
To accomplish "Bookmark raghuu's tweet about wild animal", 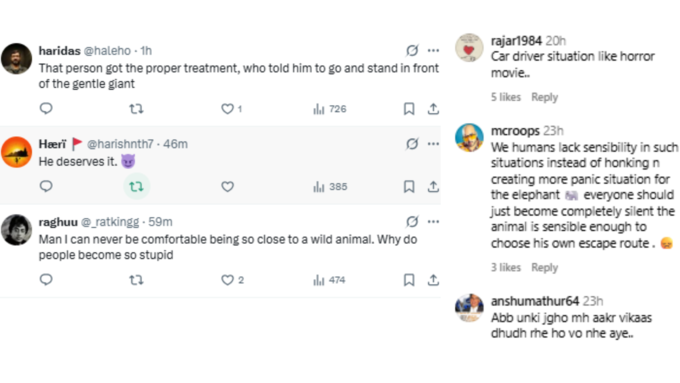I will (x=409, y=280).
